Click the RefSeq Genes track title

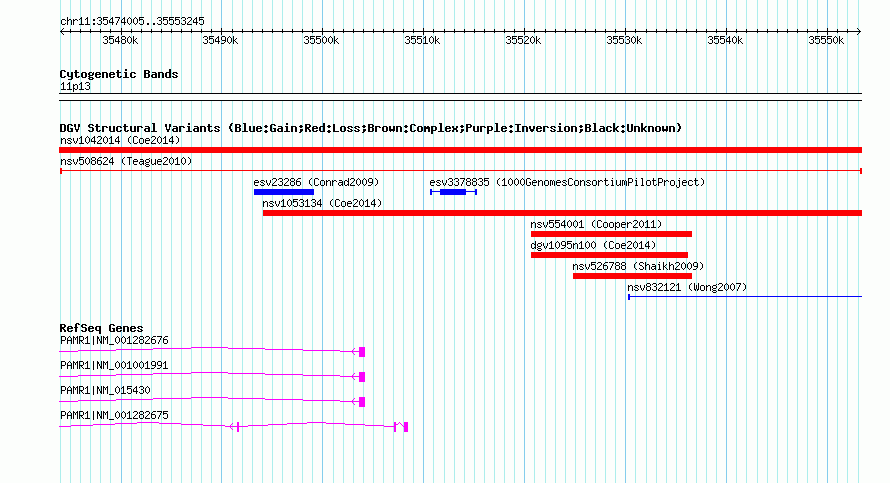click(x=101, y=328)
